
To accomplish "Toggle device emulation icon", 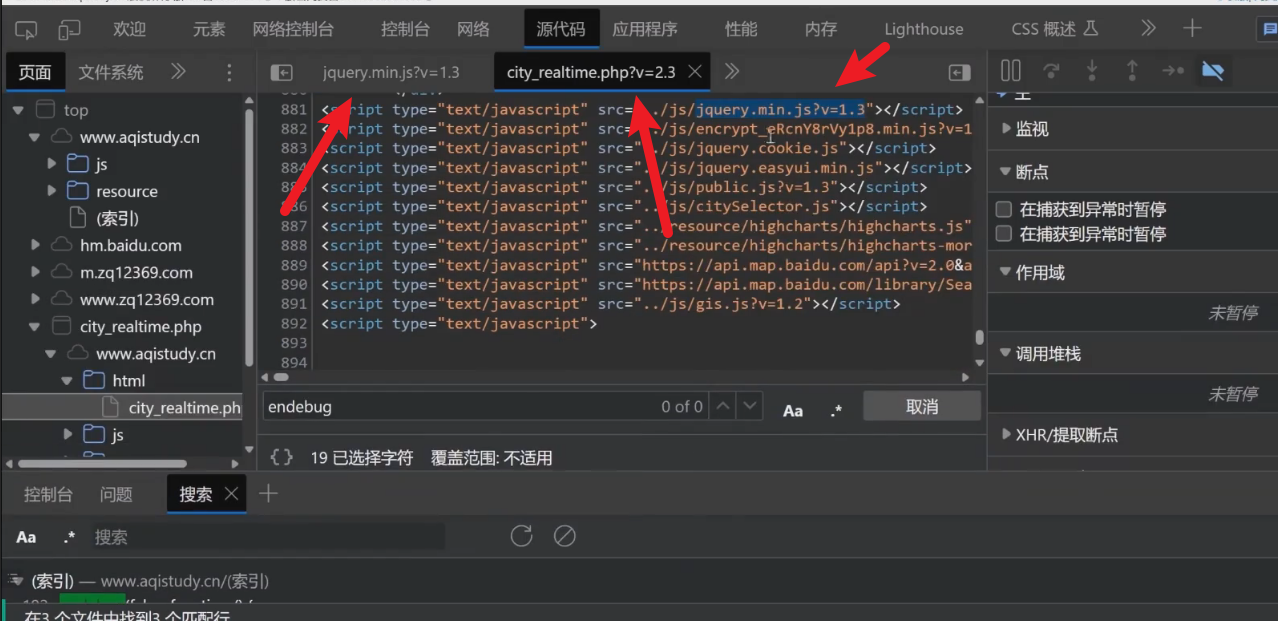I will click(69, 29).
